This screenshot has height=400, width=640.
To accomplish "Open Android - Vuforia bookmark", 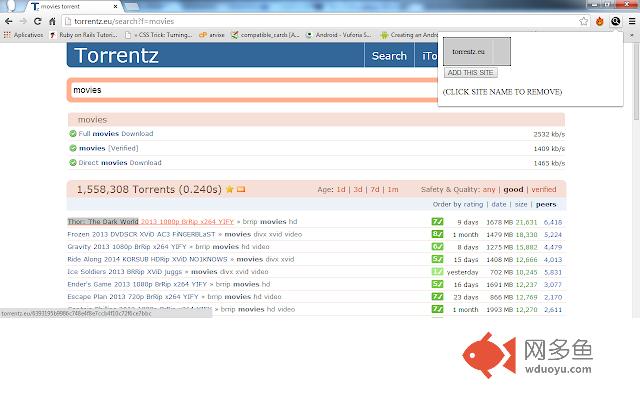I will pyautogui.click(x=339, y=35).
